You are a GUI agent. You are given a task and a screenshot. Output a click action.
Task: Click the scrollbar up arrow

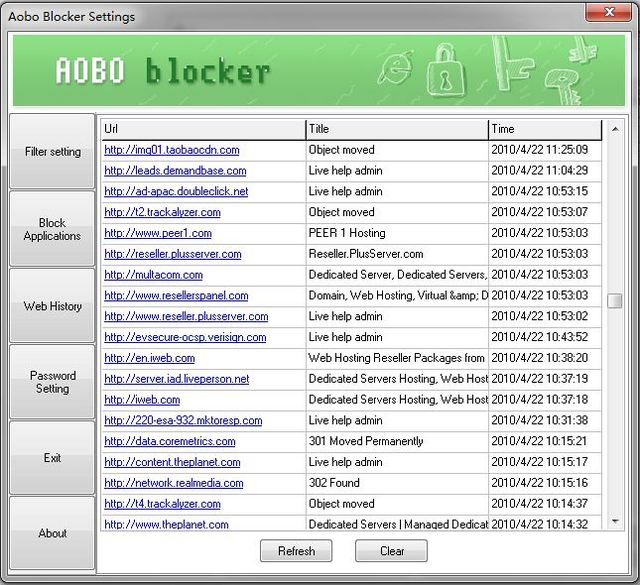(x=615, y=129)
